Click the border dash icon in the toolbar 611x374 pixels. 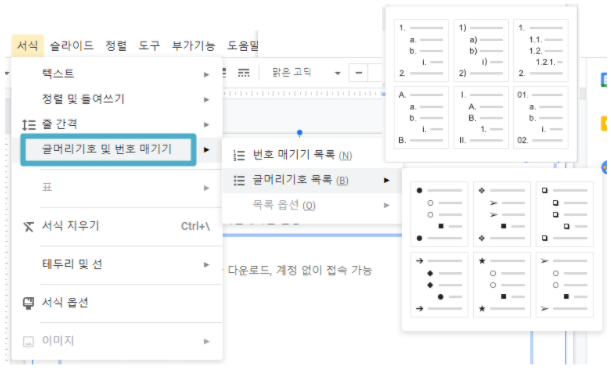click(x=244, y=73)
